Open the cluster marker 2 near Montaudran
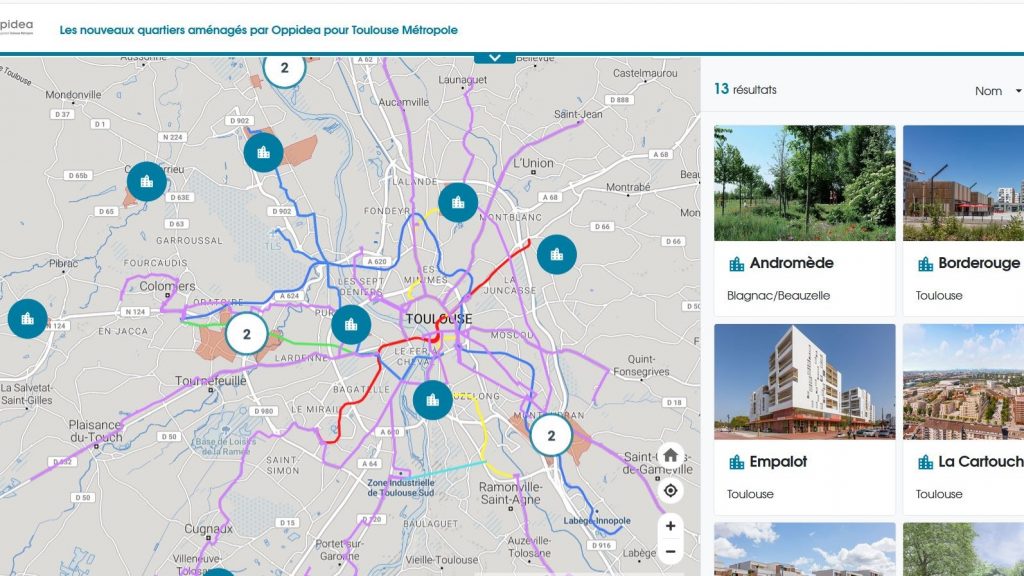 (x=551, y=436)
